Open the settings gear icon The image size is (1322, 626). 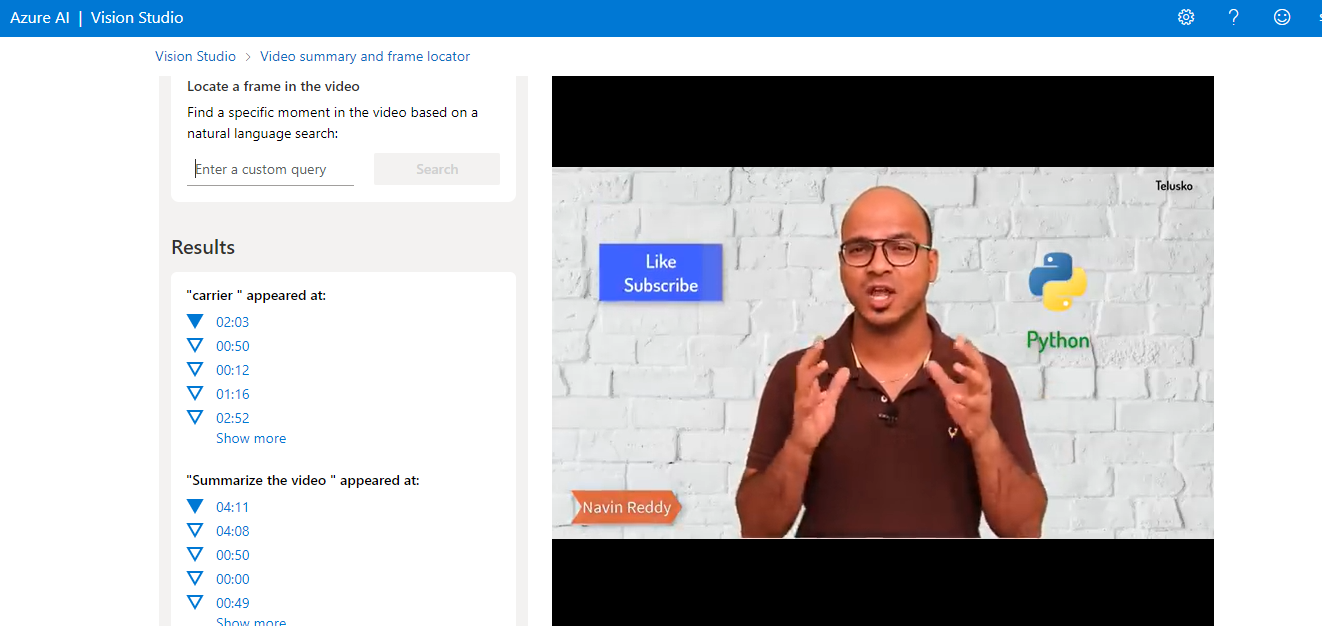[1186, 17]
